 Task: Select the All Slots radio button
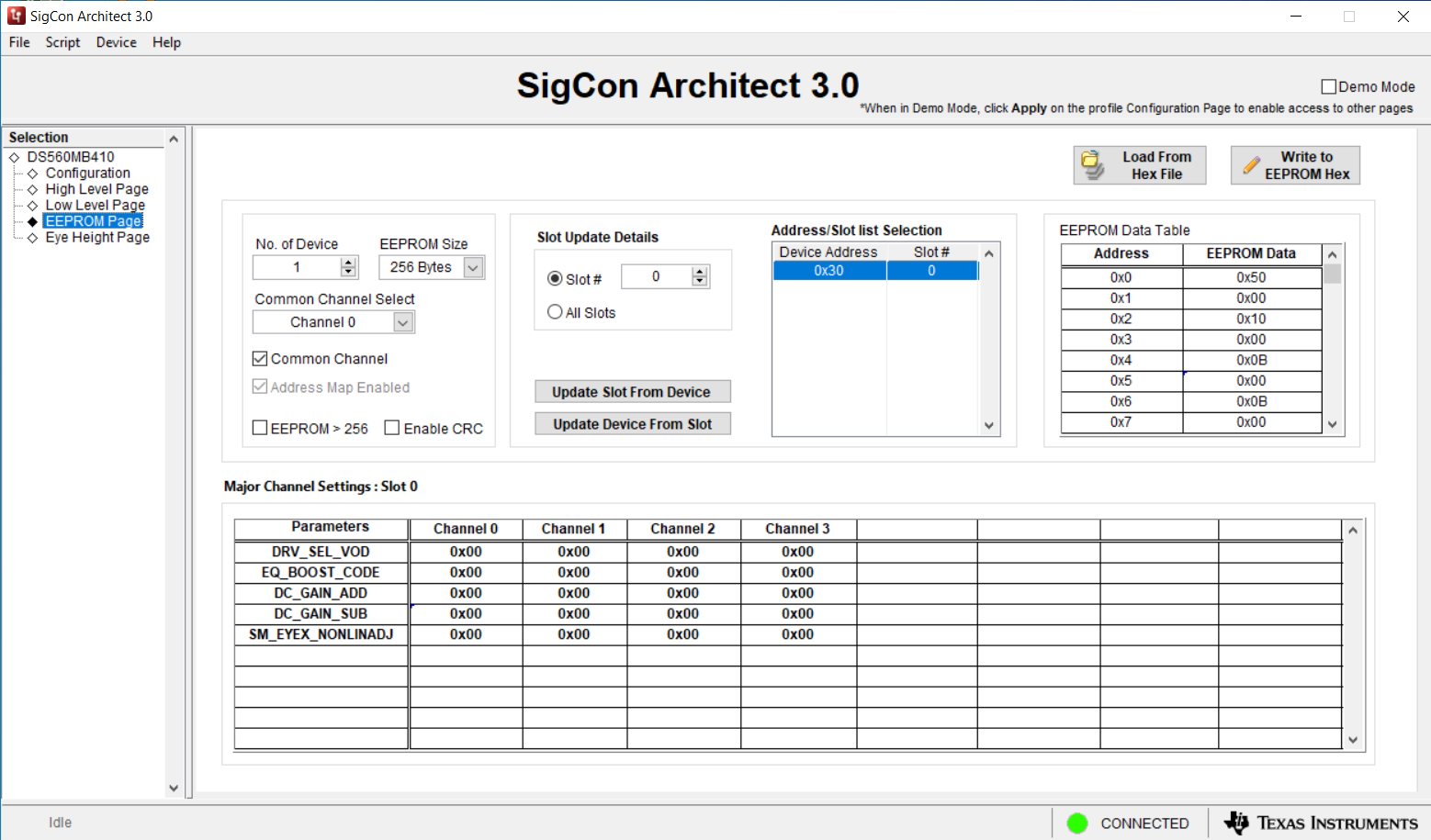[x=555, y=312]
